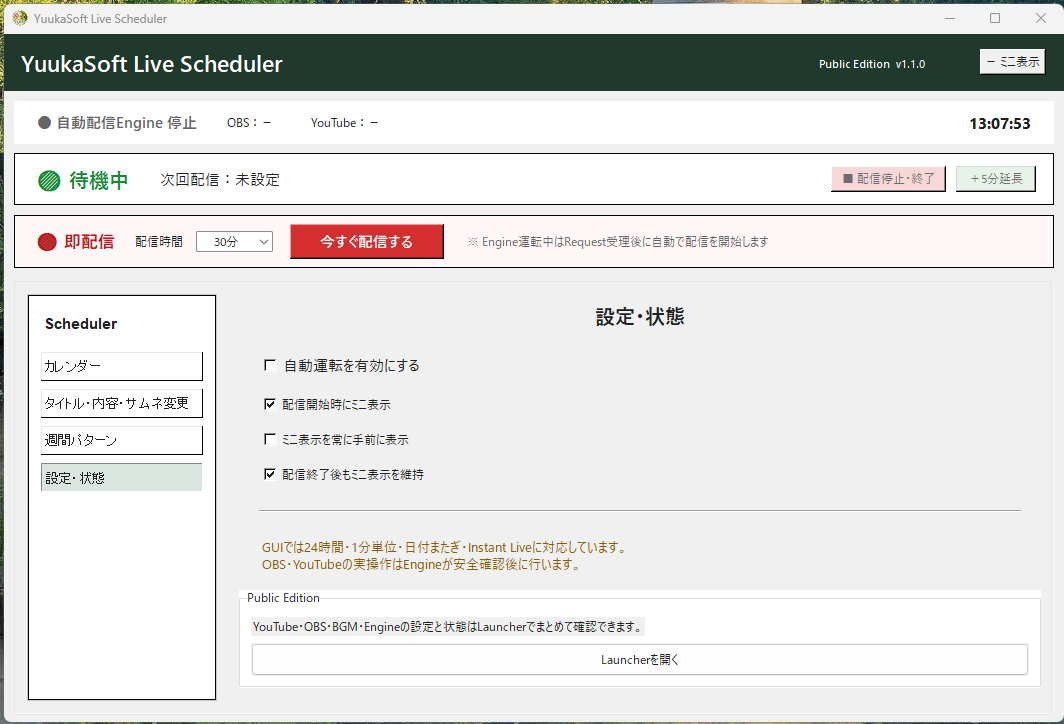Click the Public Edition group box label
The width and height of the screenshot is (1064, 724).
[283, 598]
